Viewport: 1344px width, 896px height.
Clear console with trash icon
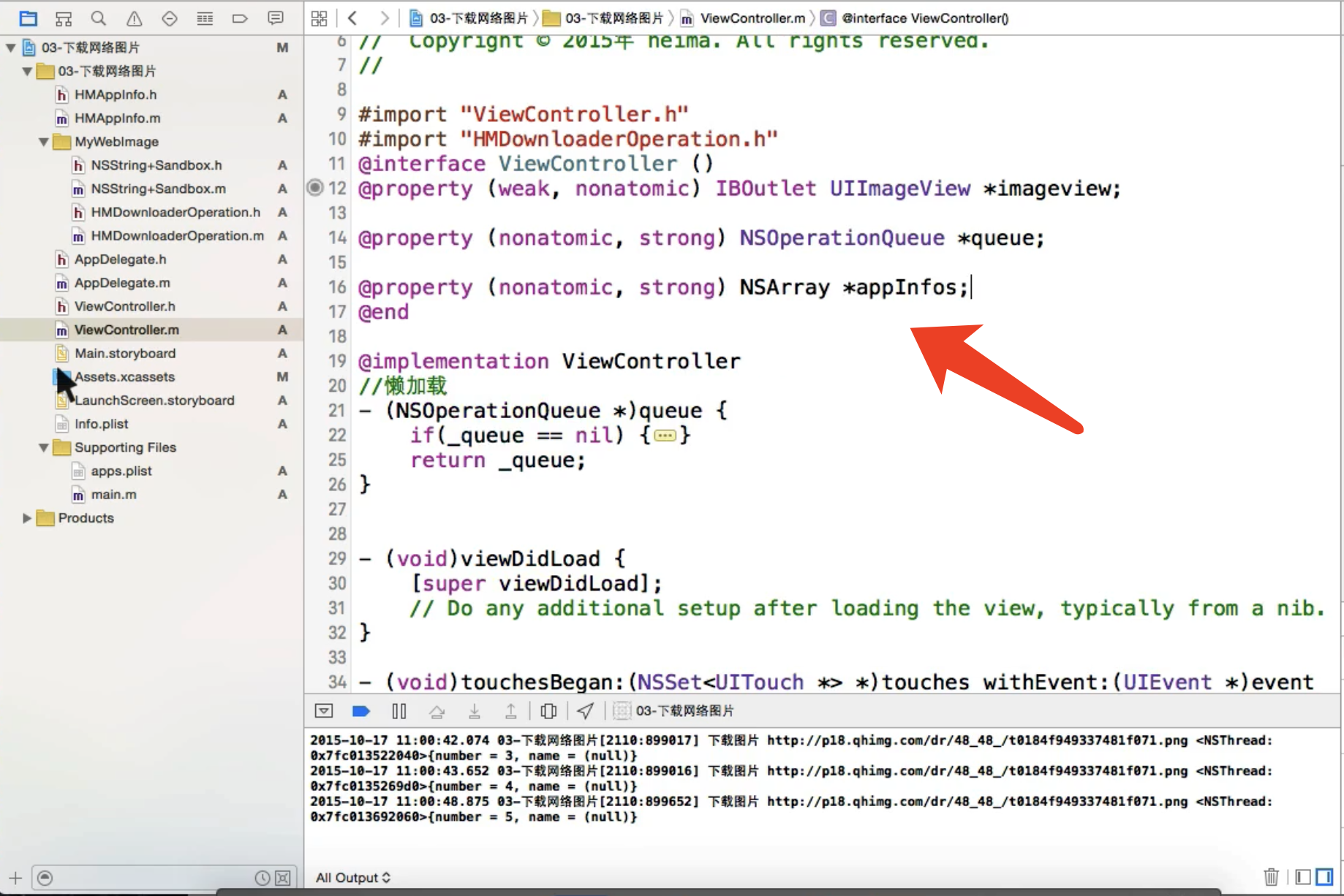point(1271,876)
